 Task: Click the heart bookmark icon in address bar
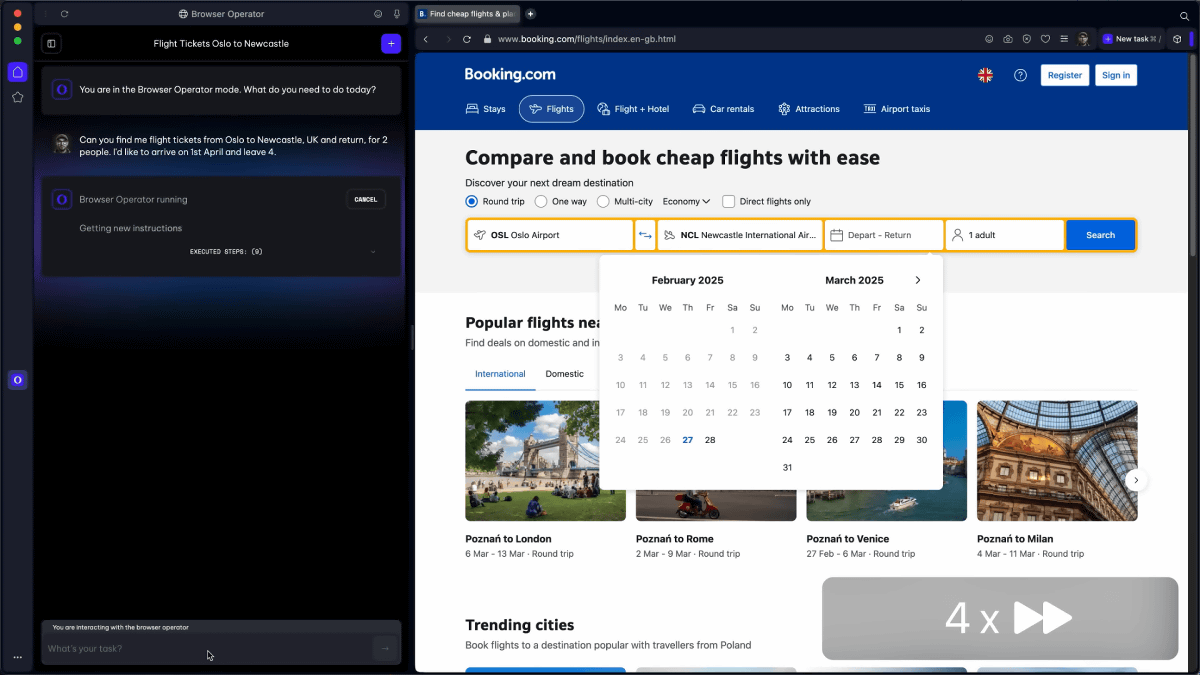[x=1046, y=39]
